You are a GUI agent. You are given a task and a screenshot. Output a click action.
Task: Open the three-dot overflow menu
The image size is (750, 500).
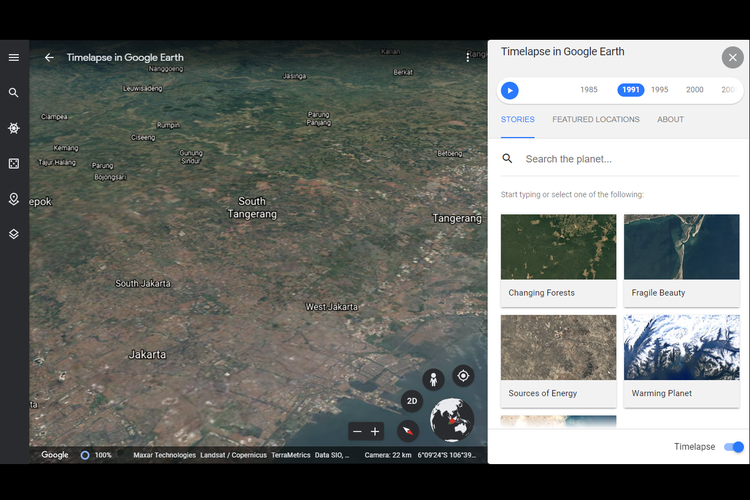coord(468,57)
